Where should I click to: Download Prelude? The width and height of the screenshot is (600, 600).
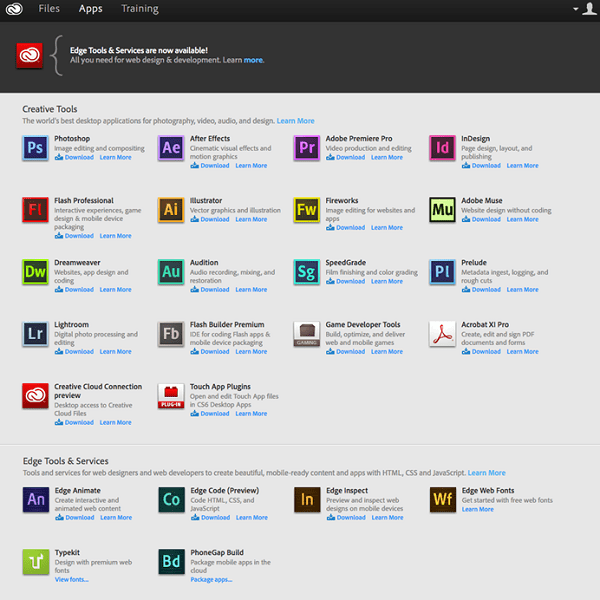[481, 290]
